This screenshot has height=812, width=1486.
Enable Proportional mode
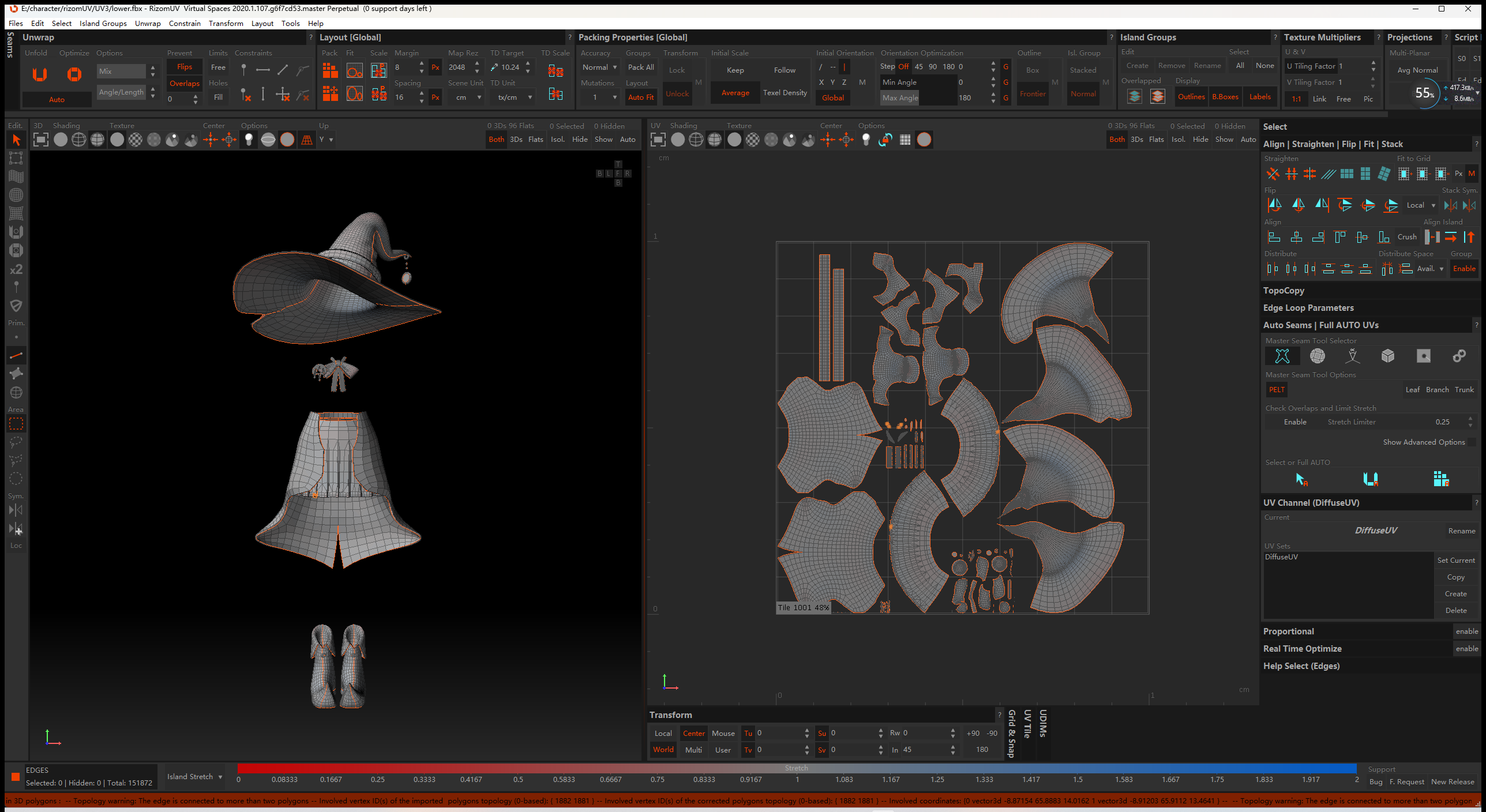coord(1466,631)
